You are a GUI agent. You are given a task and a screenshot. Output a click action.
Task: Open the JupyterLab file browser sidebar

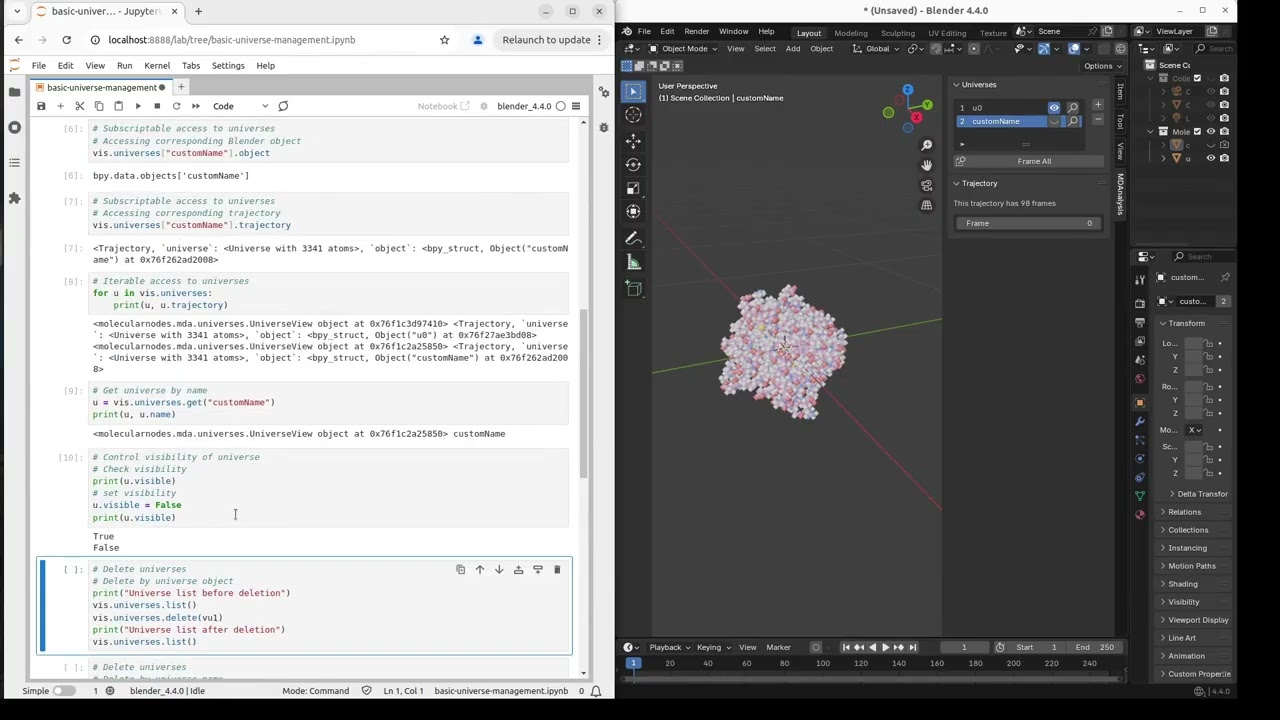[14, 91]
